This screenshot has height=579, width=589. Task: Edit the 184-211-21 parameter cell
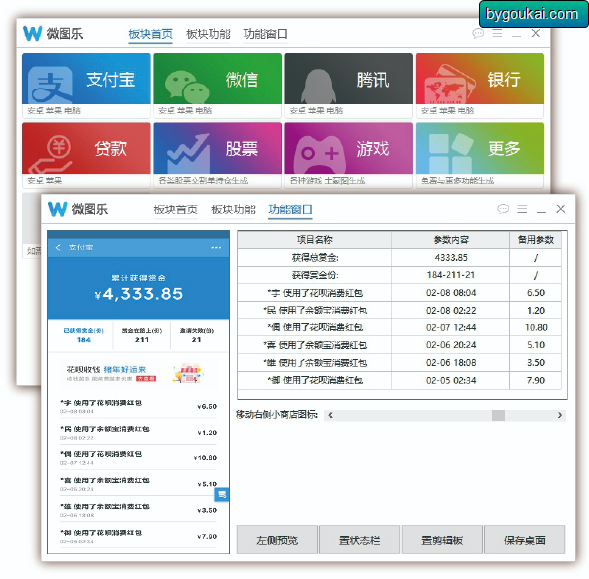pos(451,275)
